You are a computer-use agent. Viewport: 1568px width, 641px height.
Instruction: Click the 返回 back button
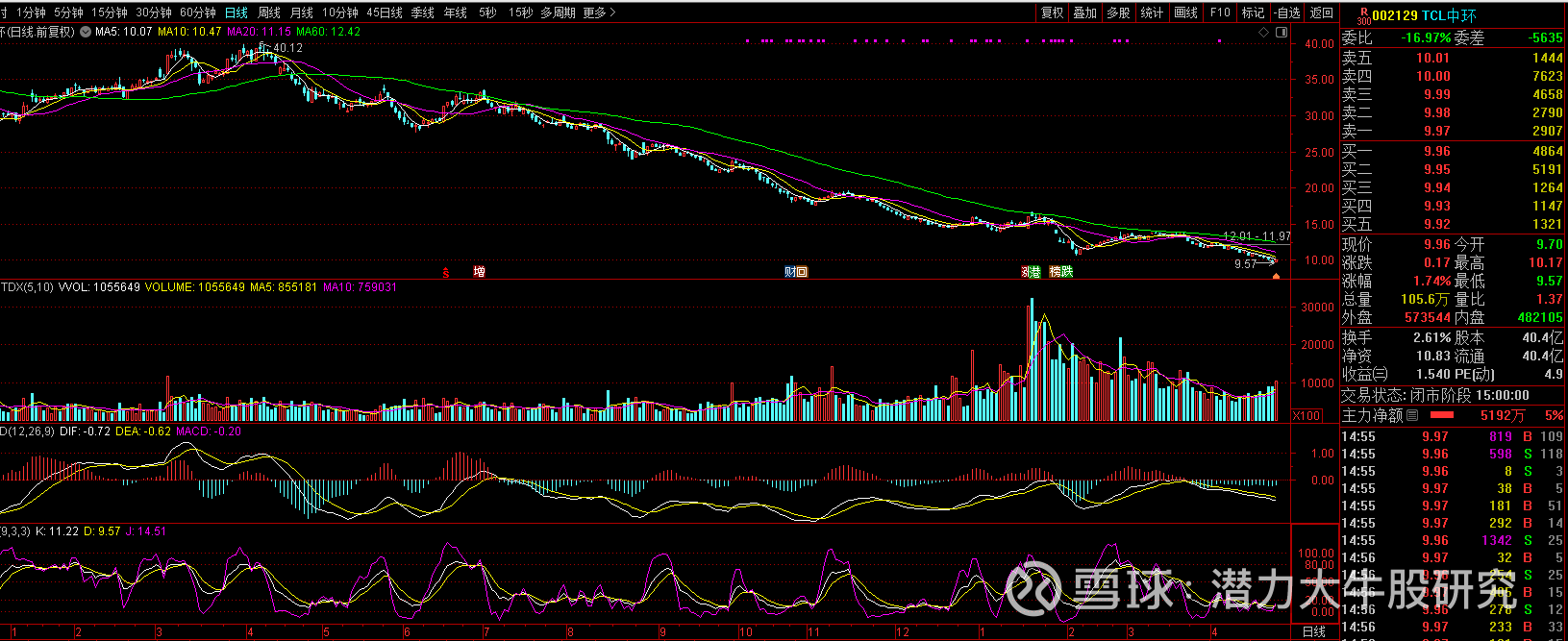coord(1322,12)
